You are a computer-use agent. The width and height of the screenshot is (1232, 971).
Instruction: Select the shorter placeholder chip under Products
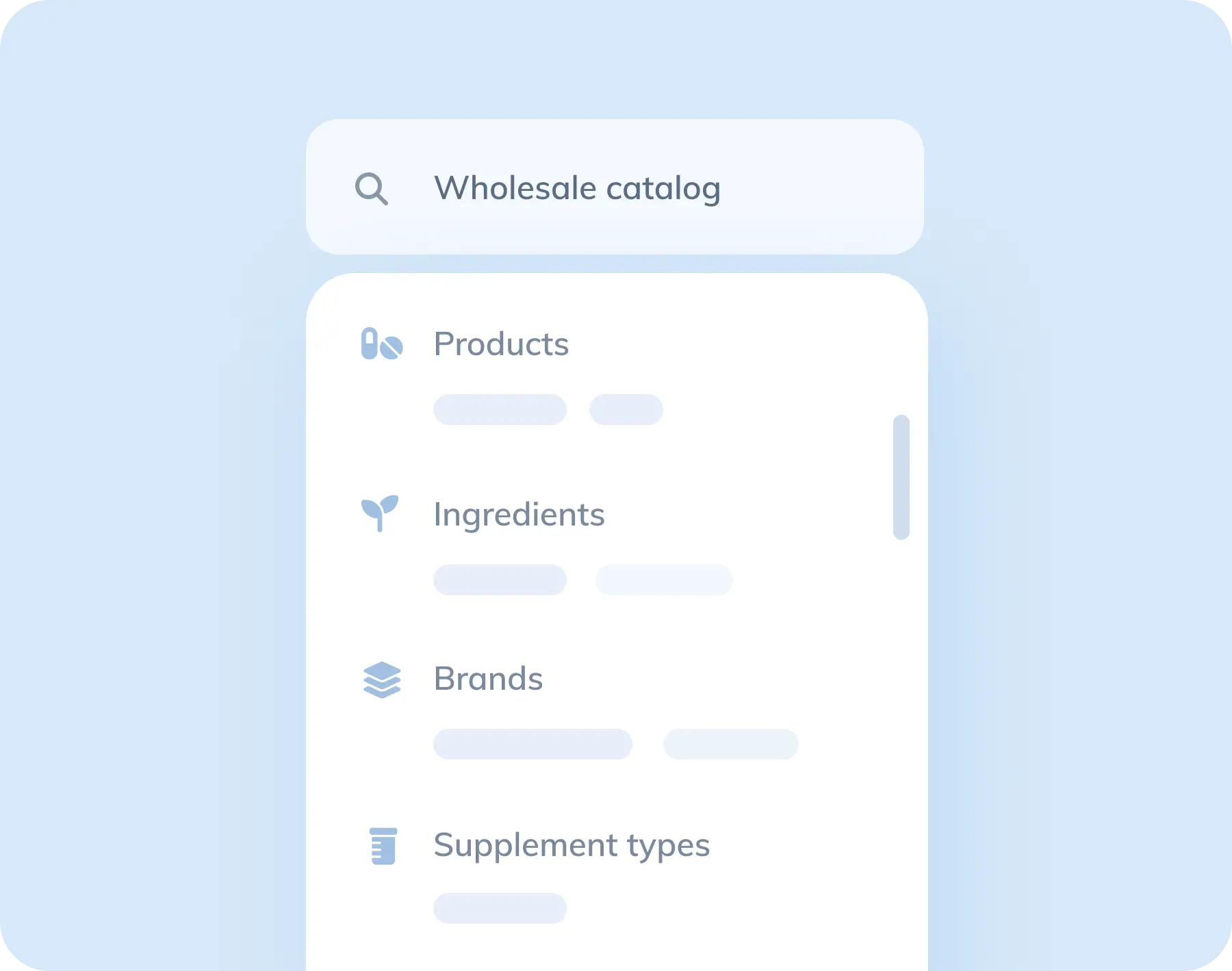point(626,410)
